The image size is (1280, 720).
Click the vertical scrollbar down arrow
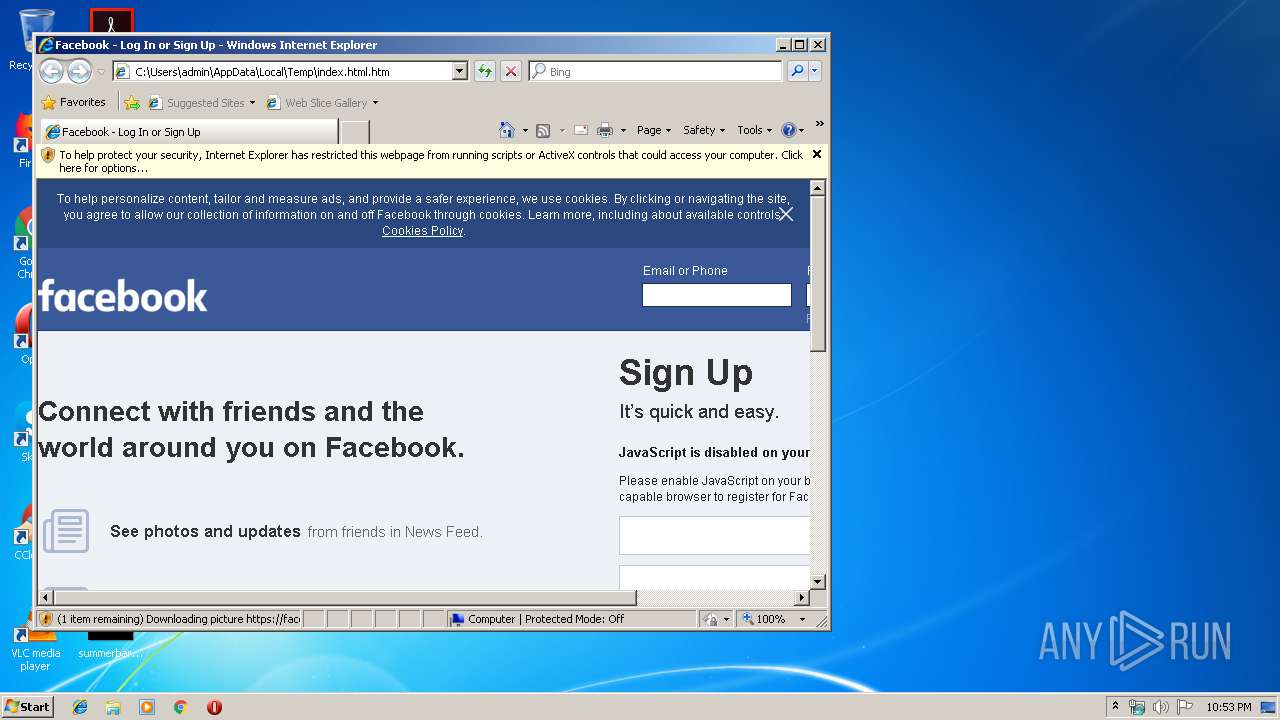pos(818,581)
